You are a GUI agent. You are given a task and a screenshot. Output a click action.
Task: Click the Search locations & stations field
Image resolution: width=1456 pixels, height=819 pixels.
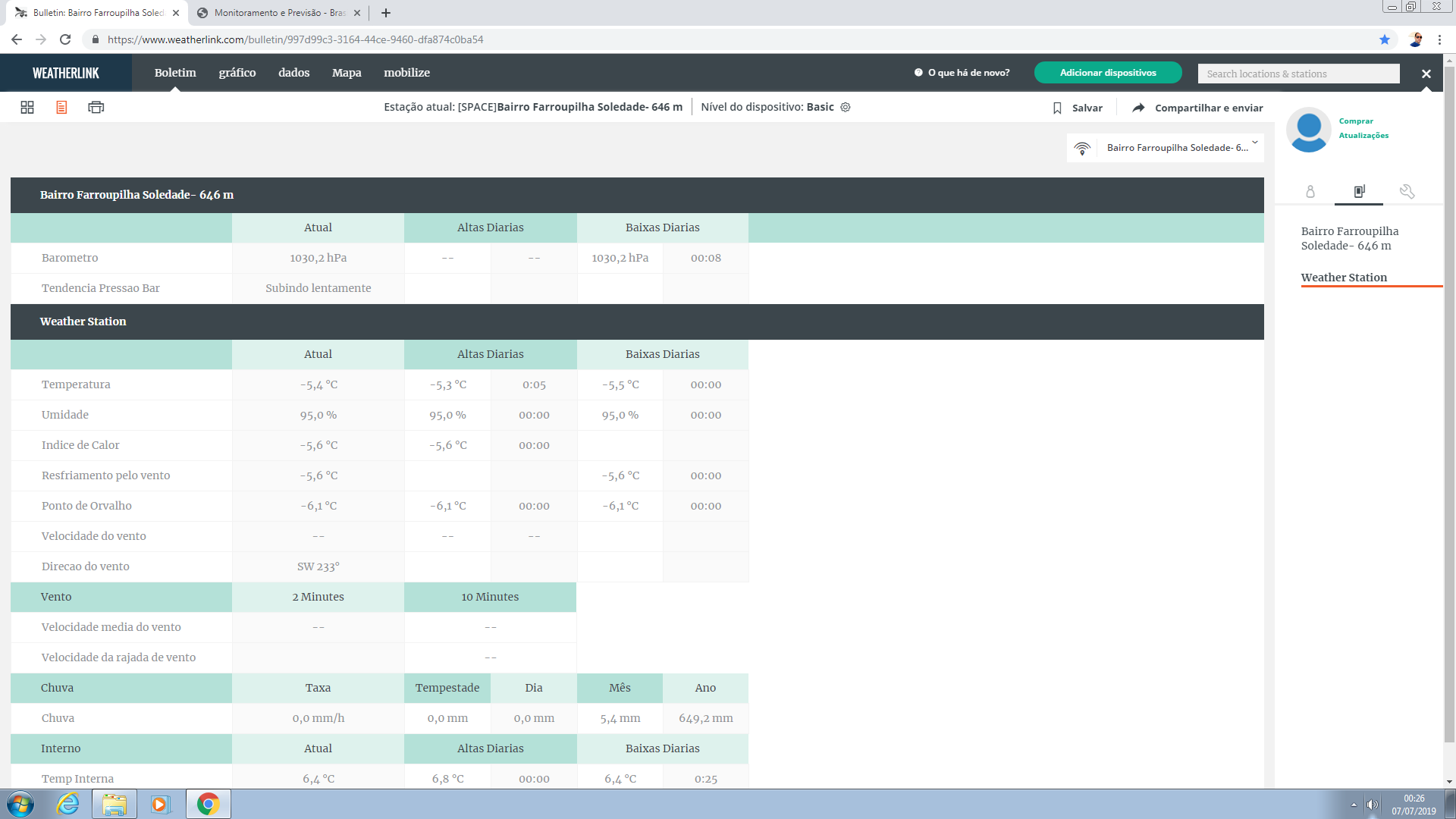(x=1298, y=74)
